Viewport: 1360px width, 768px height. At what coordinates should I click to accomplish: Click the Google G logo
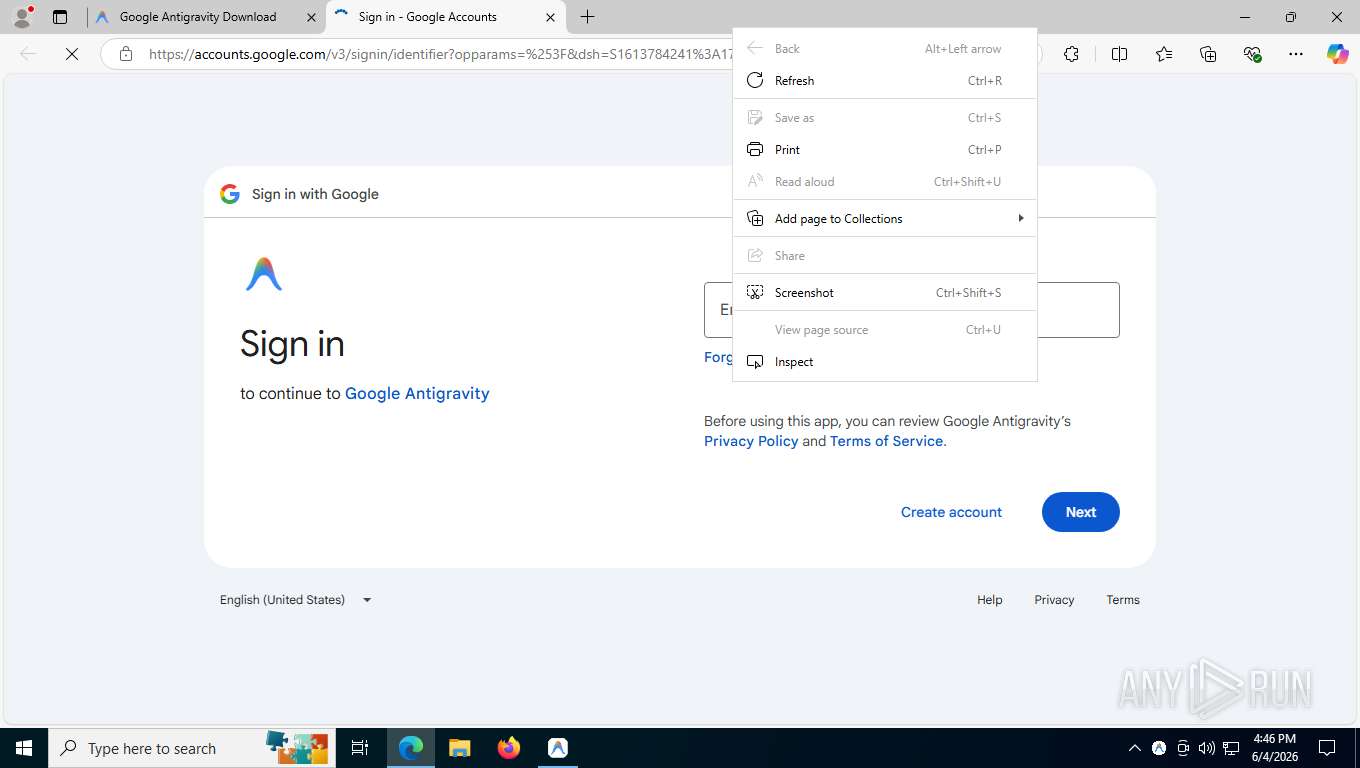(x=230, y=194)
